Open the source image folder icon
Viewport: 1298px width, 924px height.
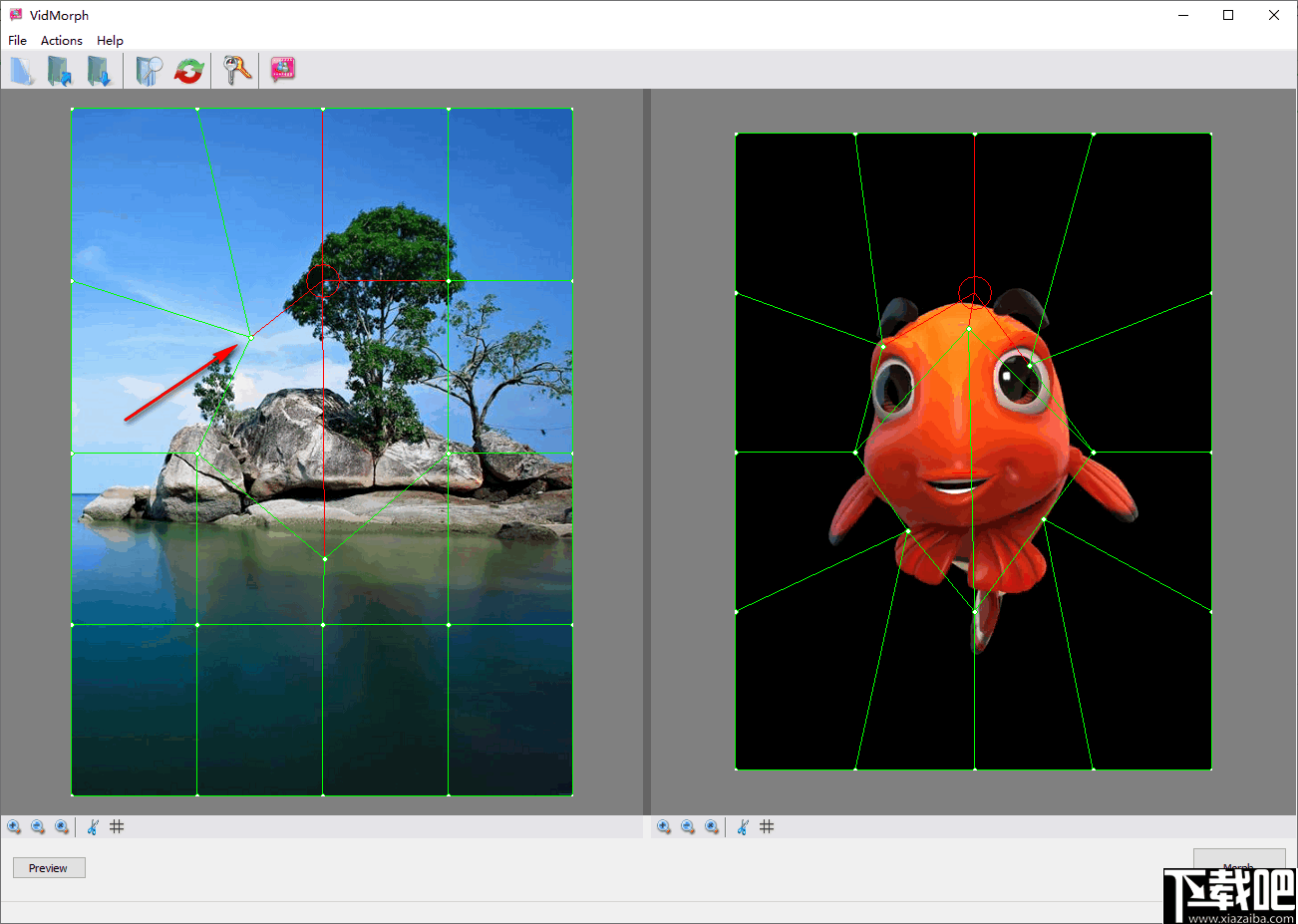coord(58,70)
